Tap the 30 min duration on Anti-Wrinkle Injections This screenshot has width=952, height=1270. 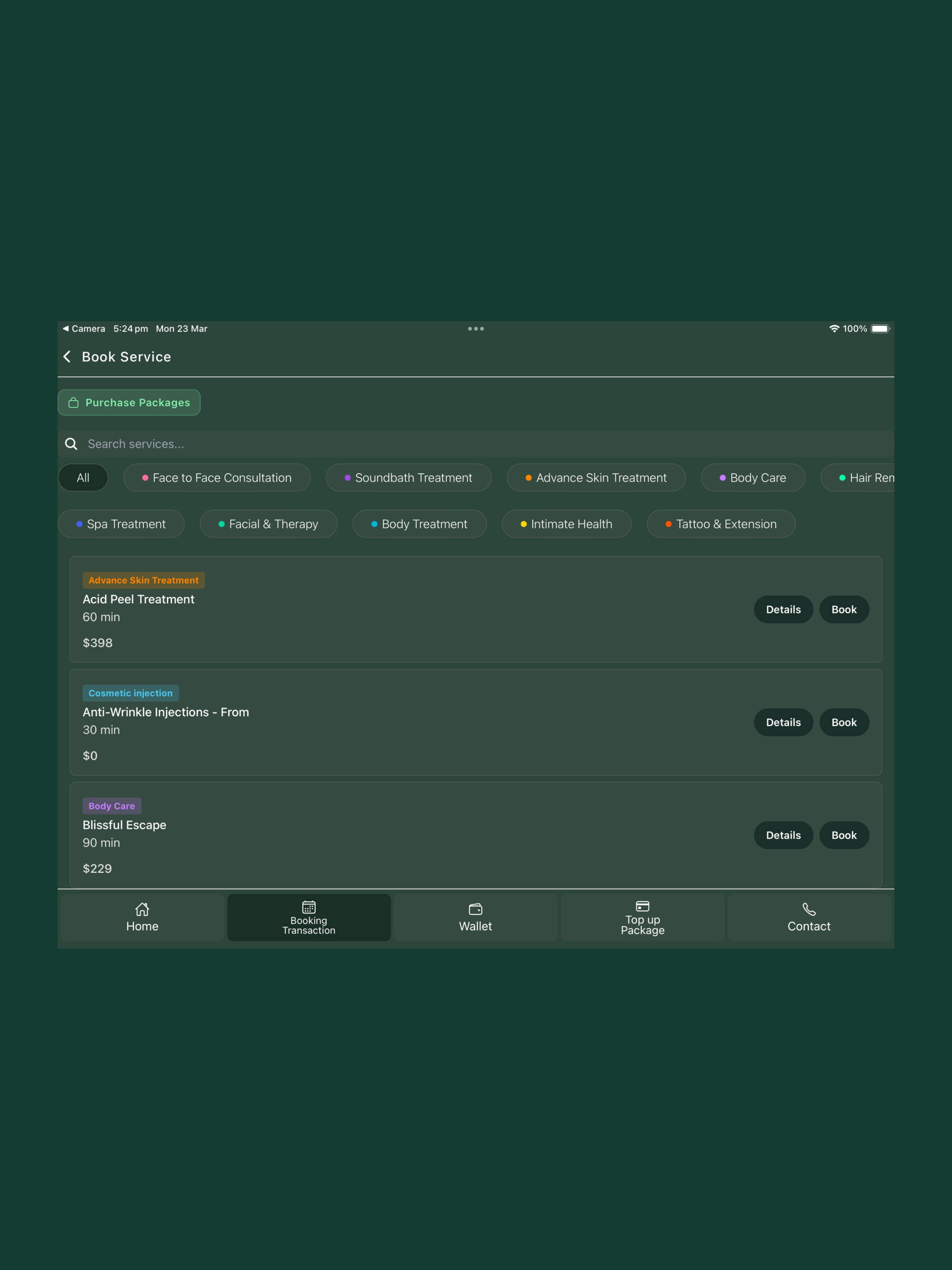[102, 730]
